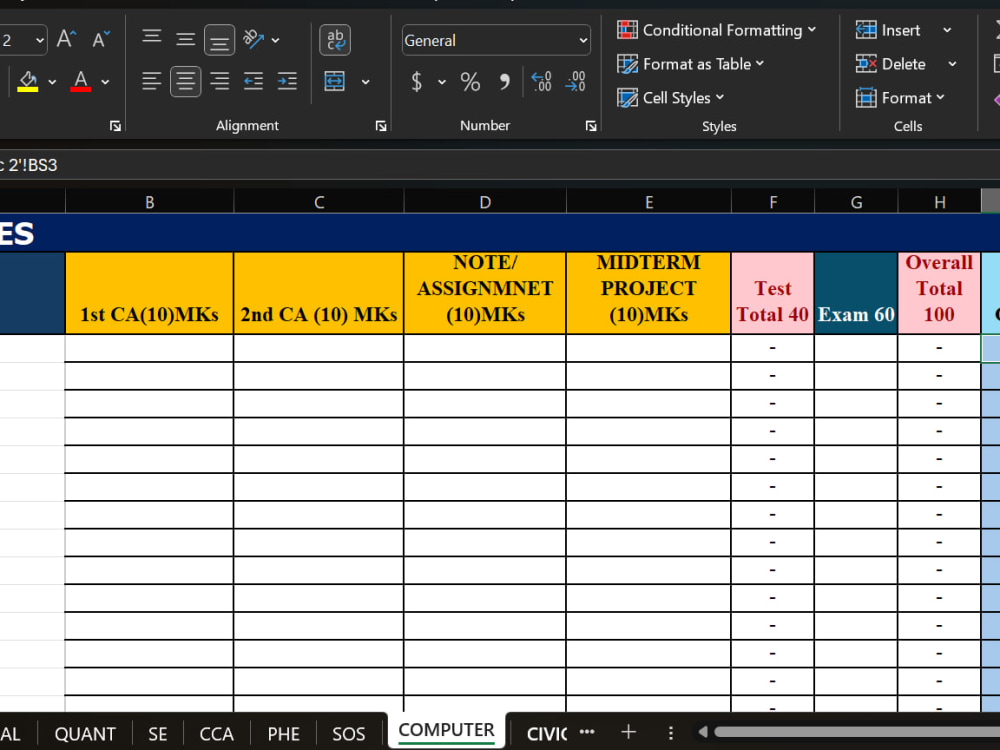Expand fill color options arrow
Image resolution: width=1000 pixels, height=750 pixels.
pos(52,82)
